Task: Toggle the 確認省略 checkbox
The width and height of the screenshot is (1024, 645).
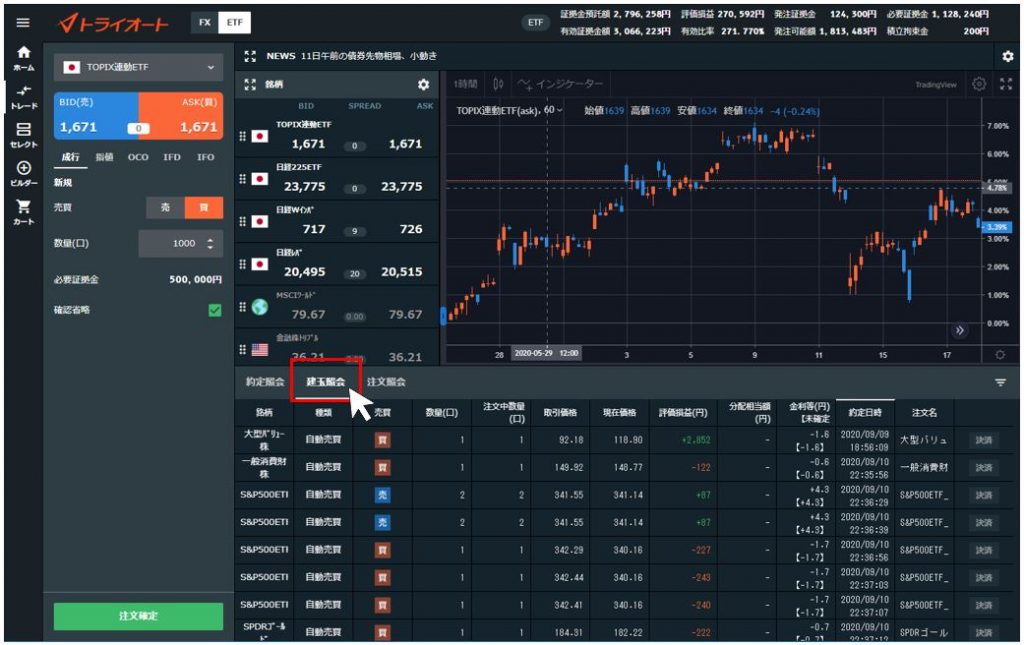Action: tap(215, 310)
